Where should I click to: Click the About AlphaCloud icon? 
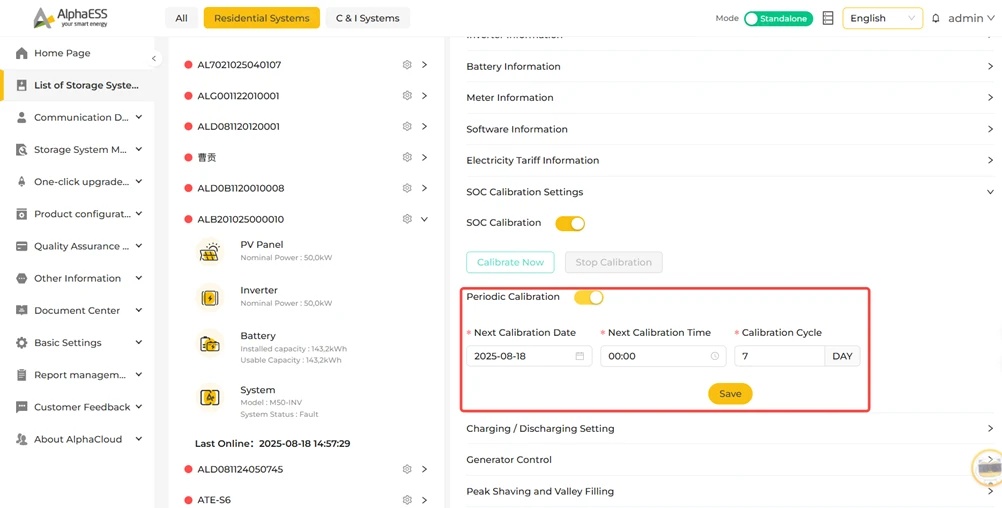point(22,440)
